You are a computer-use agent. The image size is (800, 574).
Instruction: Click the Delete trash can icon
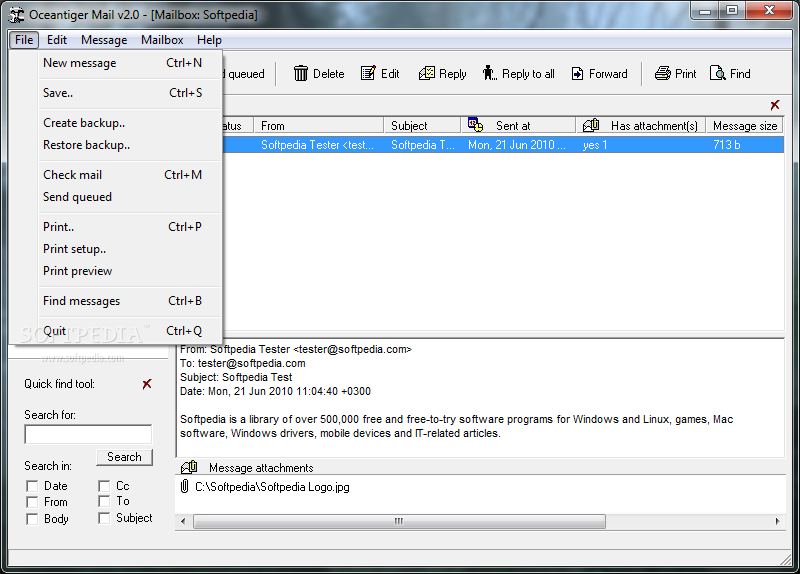301,73
